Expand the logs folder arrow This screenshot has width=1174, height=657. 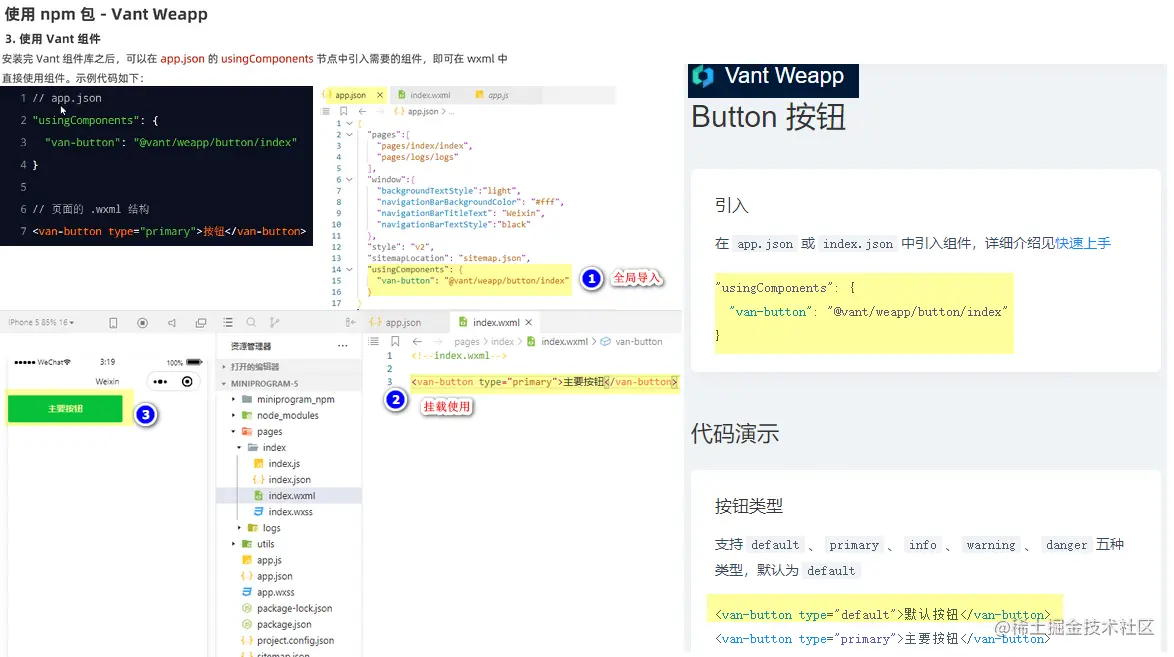[x=240, y=528]
